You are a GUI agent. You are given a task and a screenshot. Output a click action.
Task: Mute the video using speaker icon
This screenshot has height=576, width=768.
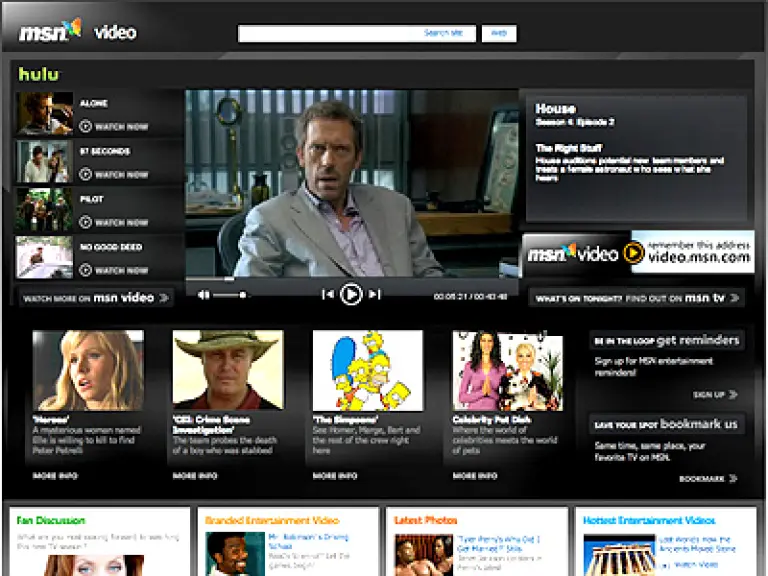[x=204, y=295]
